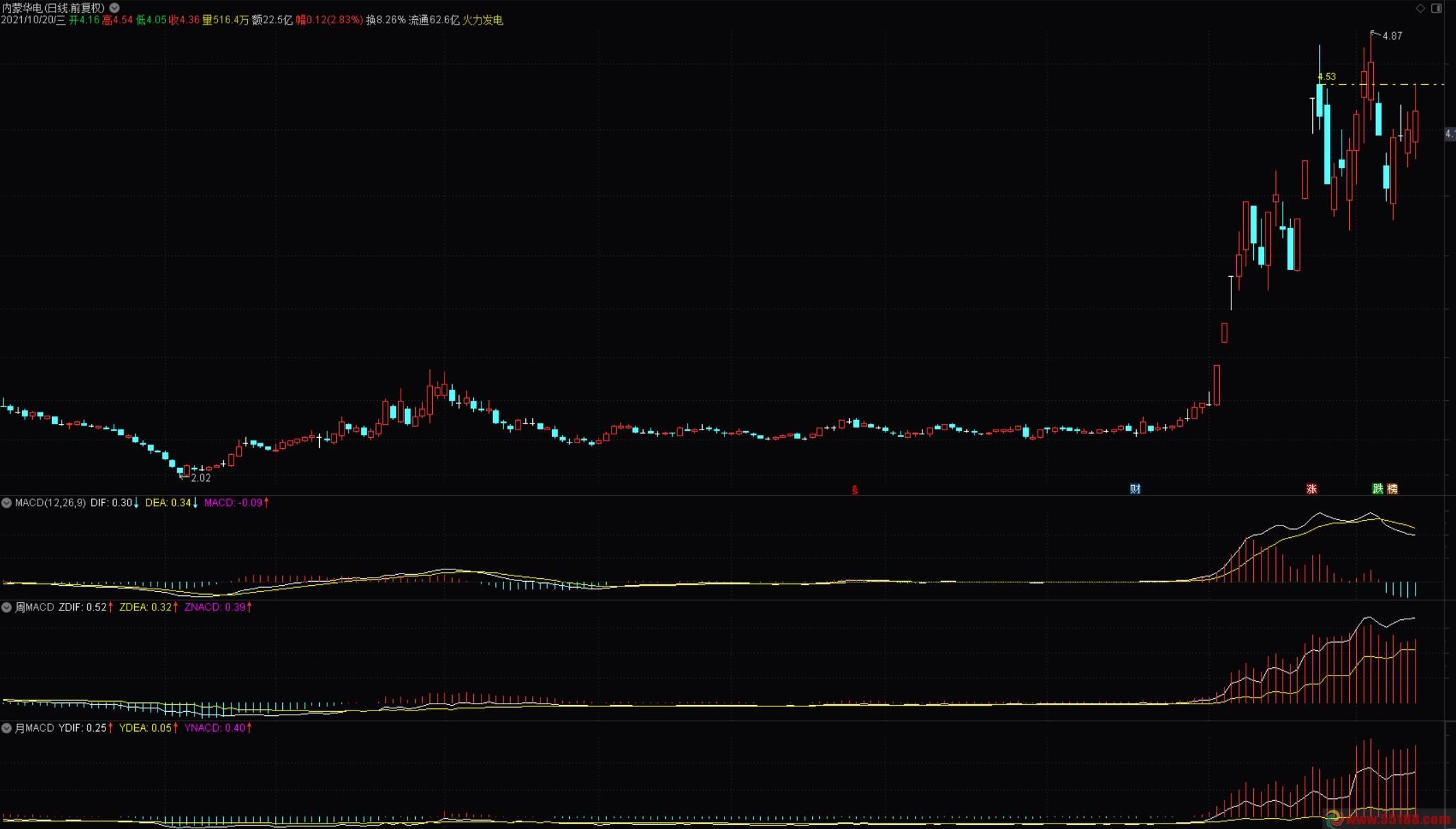1456x829 pixels.
Task: Select the 月MACD indicator label
Action: [34, 728]
